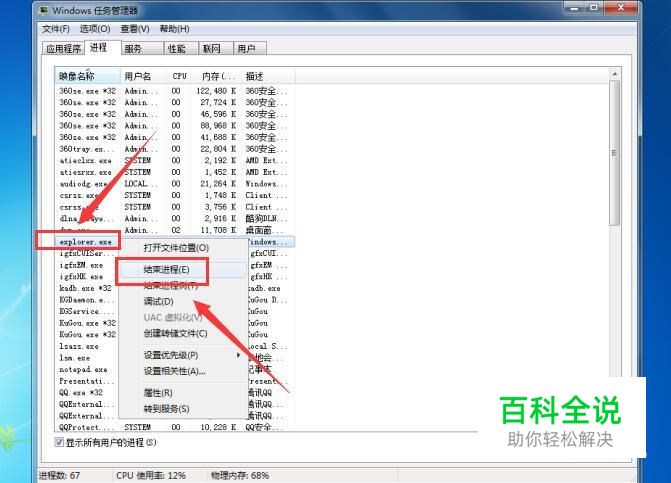Click the CPU 使用率: 12% status entry
671x483 pixels.
click(x=151, y=475)
